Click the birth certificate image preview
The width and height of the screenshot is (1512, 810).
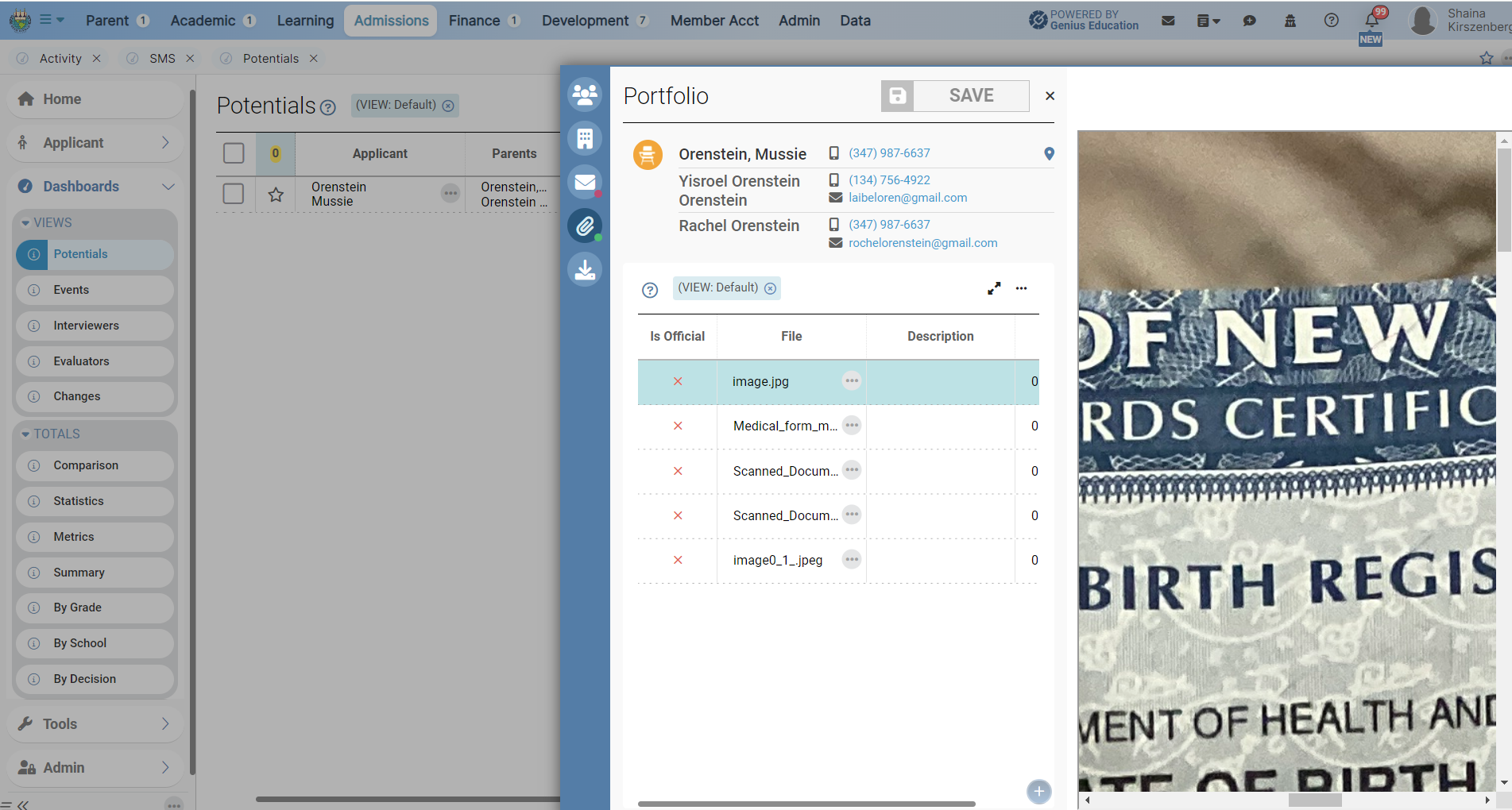tap(1287, 461)
